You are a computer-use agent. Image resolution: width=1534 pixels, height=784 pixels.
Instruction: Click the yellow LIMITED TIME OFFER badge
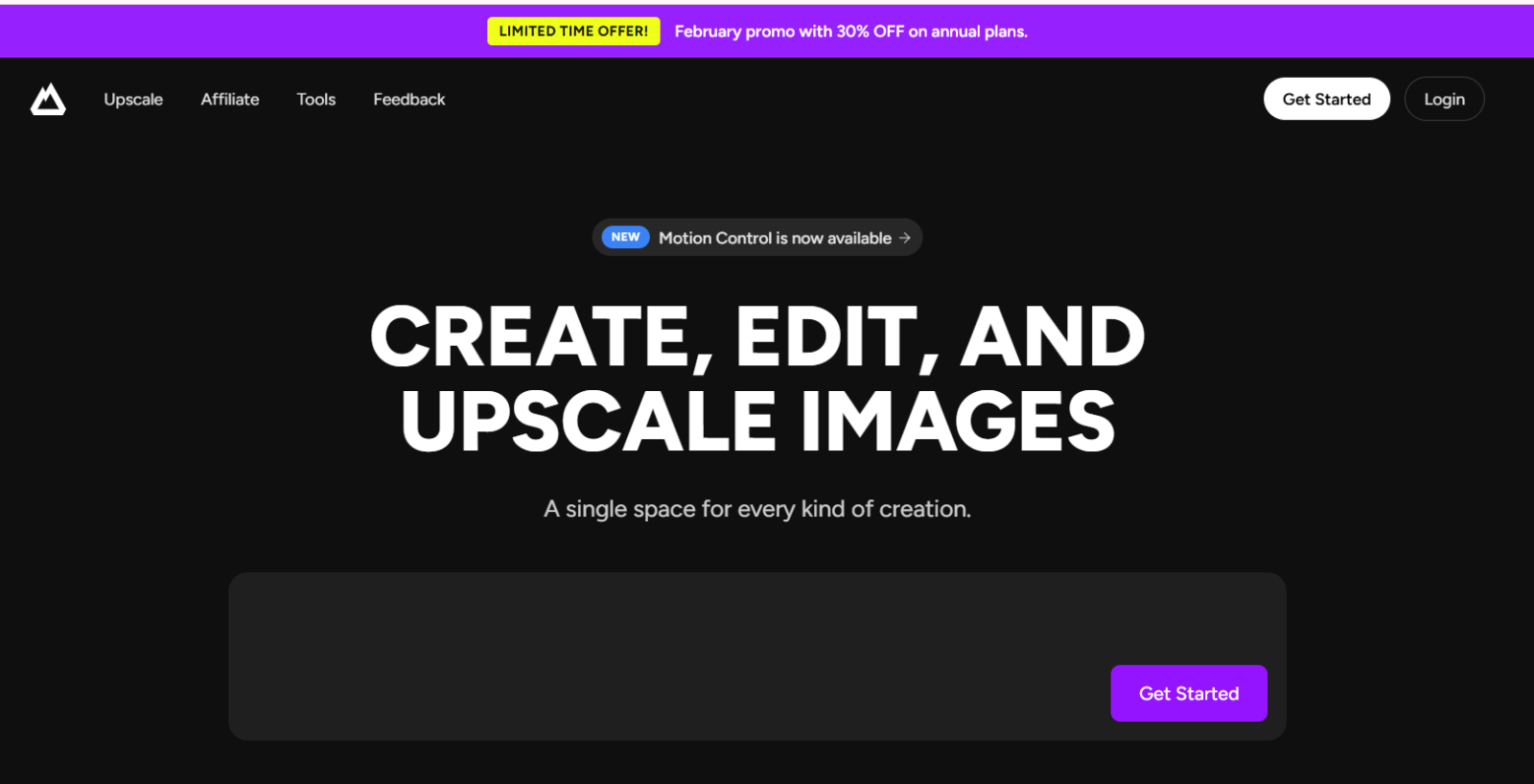(573, 32)
